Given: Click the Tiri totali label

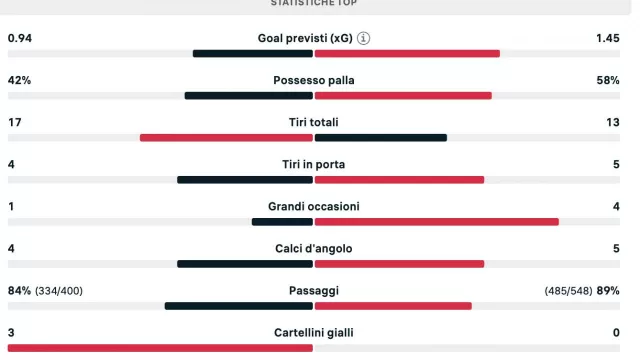Looking at the screenshot, I should pyautogui.click(x=313, y=122).
